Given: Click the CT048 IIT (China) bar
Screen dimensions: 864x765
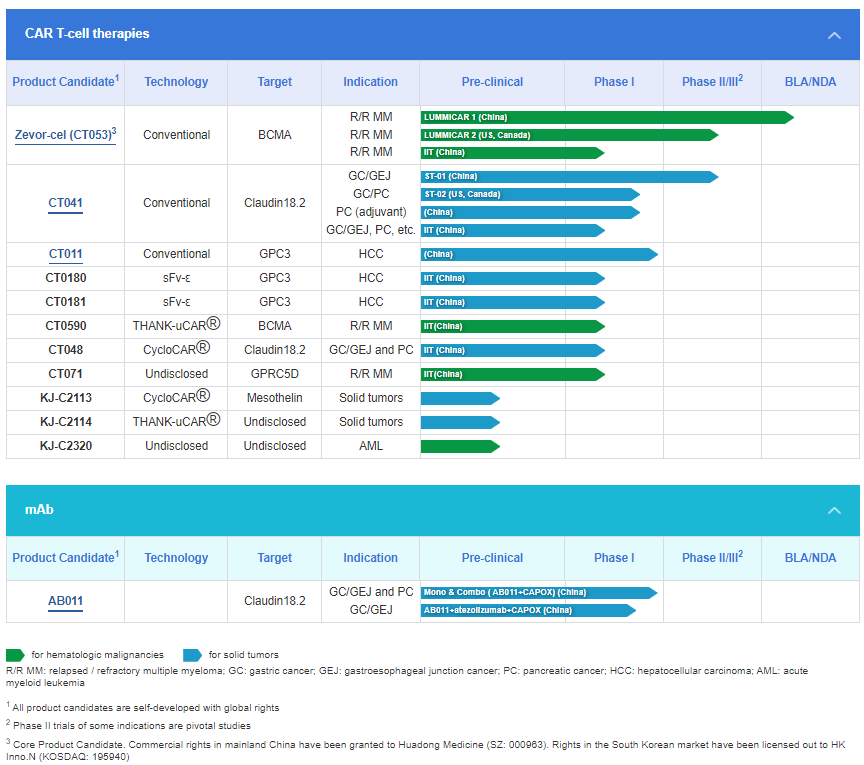Looking at the screenshot, I should pos(512,351).
